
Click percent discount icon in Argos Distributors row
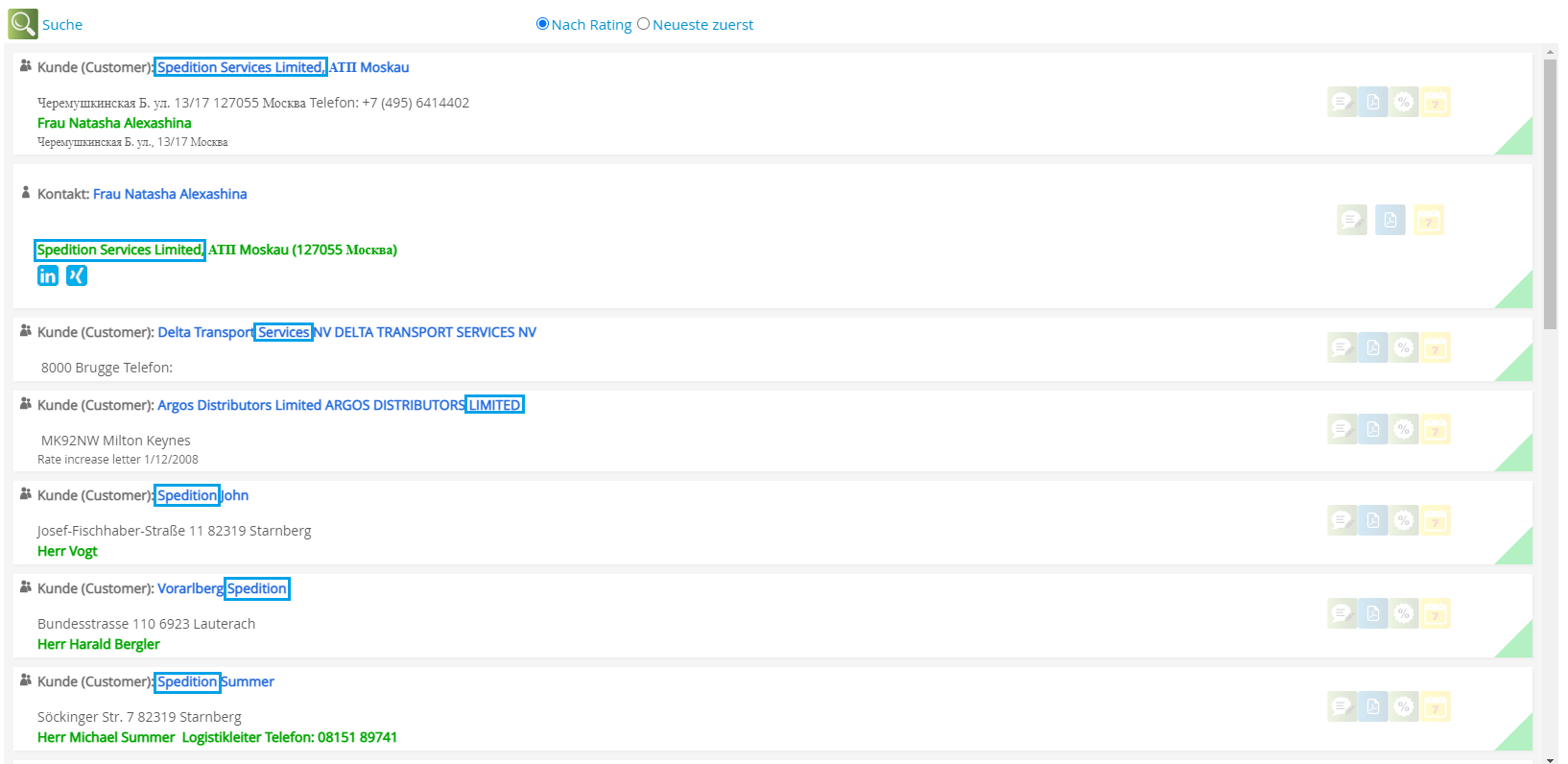click(x=1404, y=429)
